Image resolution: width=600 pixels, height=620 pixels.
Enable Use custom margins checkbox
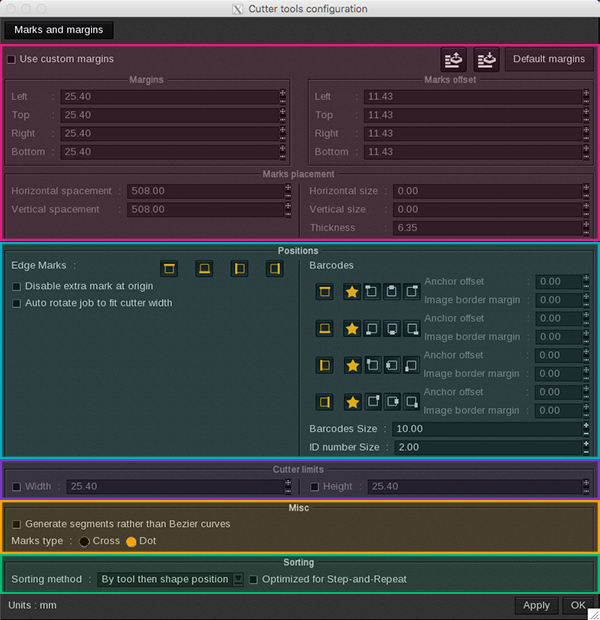[x=11, y=59]
